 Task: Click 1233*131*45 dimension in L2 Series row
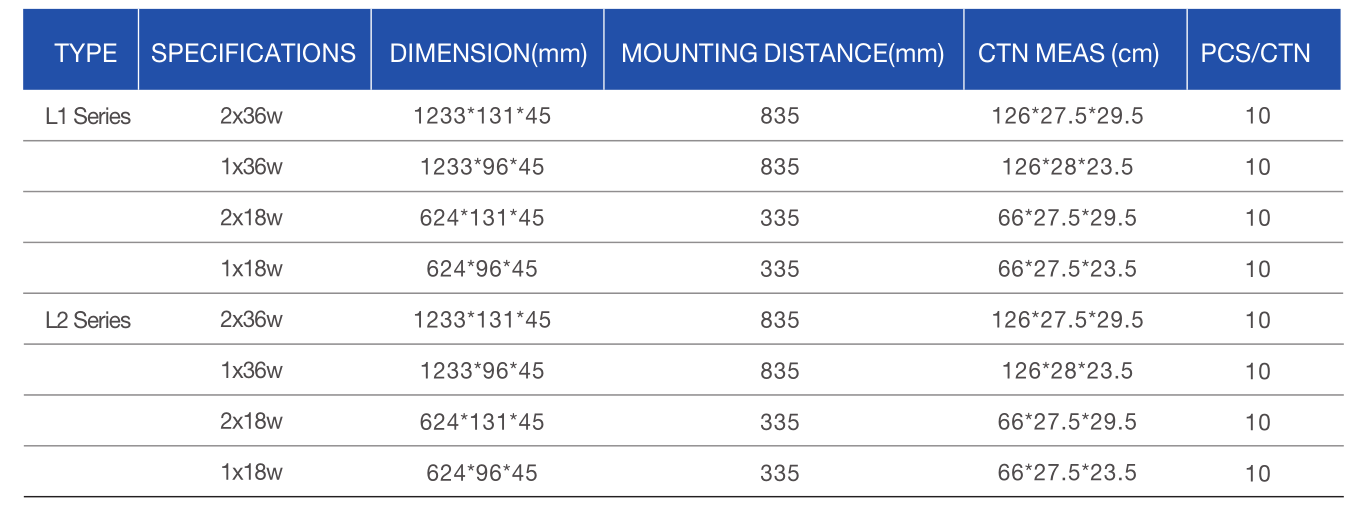pyautogui.click(x=482, y=320)
